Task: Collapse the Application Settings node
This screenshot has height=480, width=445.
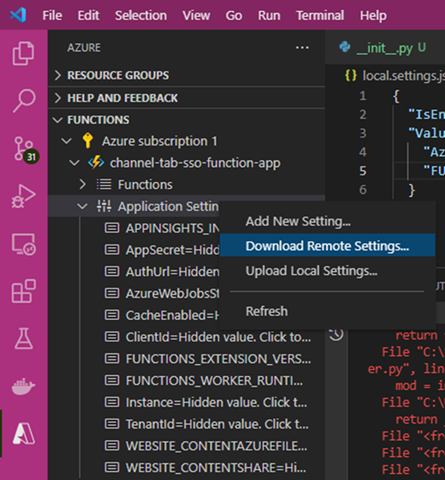Action: [x=82, y=206]
